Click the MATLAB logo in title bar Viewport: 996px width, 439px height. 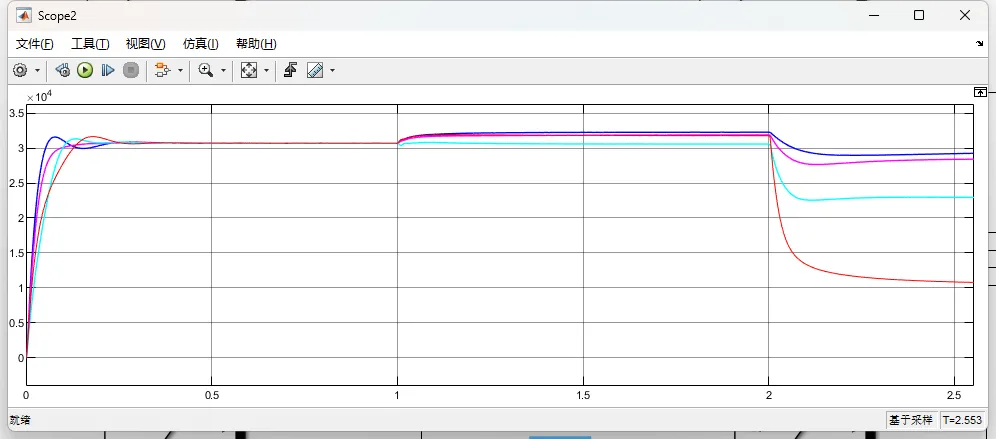pos(22,15)
